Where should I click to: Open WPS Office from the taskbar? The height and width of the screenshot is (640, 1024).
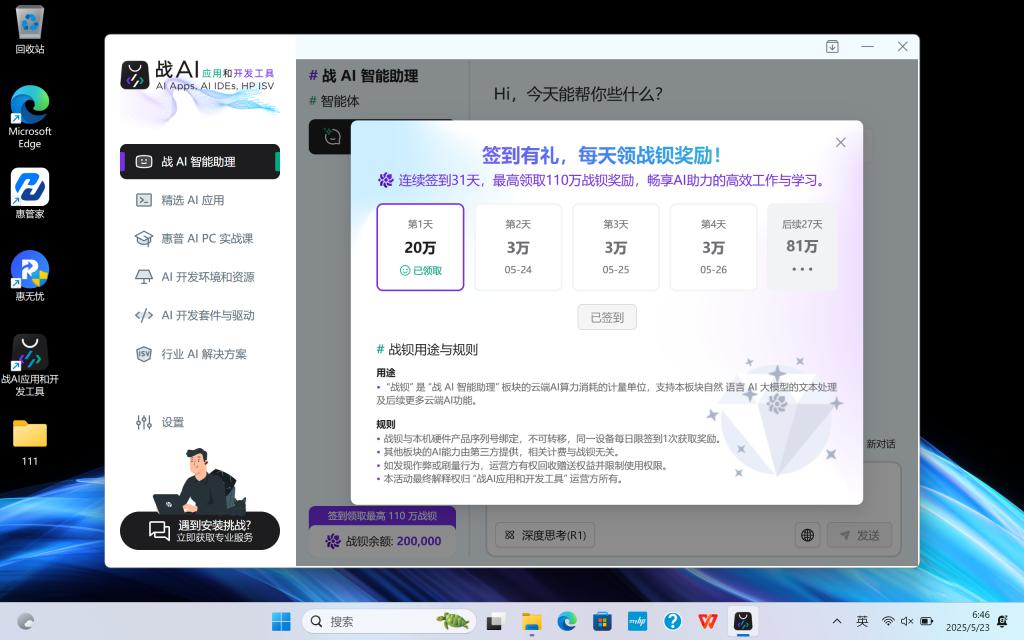[708, 621]
